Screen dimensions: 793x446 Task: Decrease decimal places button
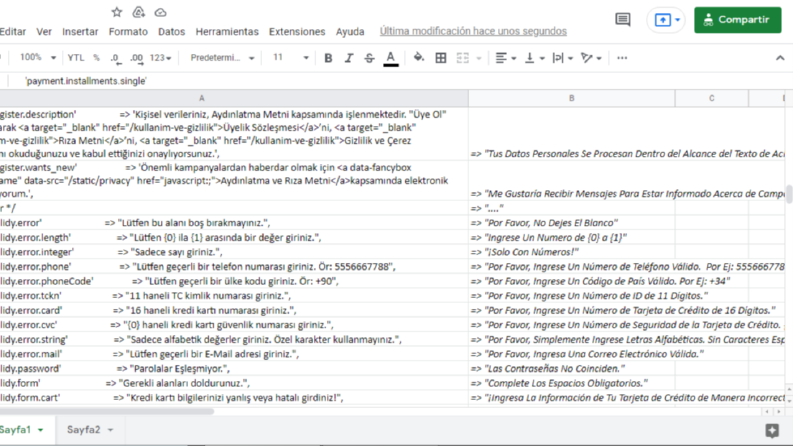[x=115, y=58]
